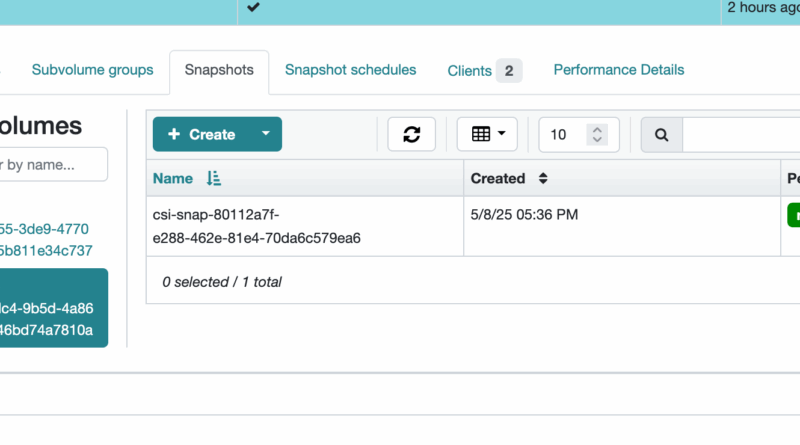Viewport: 800px width, 445px height.
Task: Click the filter by name input field
Action: pos(53,164)
